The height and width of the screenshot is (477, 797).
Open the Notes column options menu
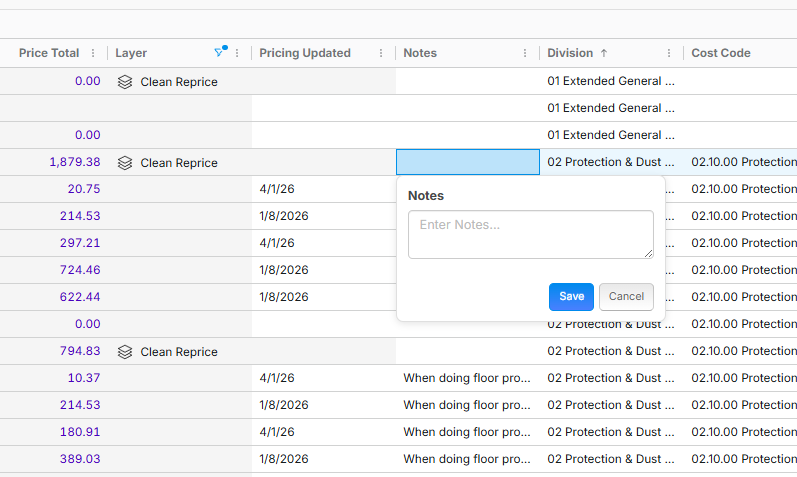click(x=525, y=53)
